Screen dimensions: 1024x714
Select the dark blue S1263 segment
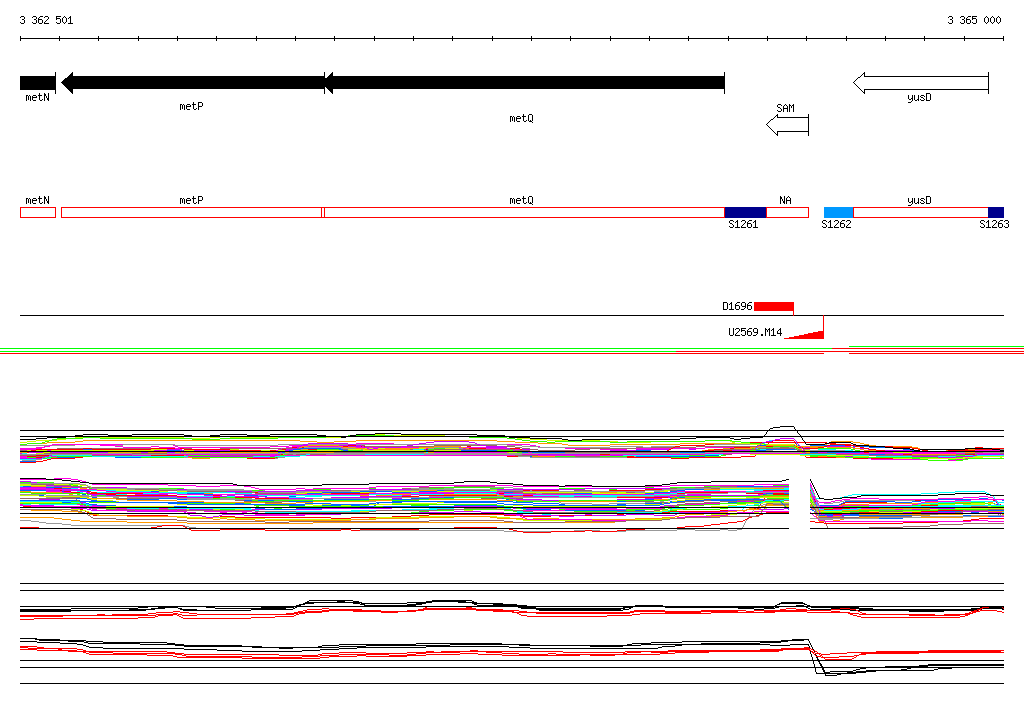click(996, 212)
